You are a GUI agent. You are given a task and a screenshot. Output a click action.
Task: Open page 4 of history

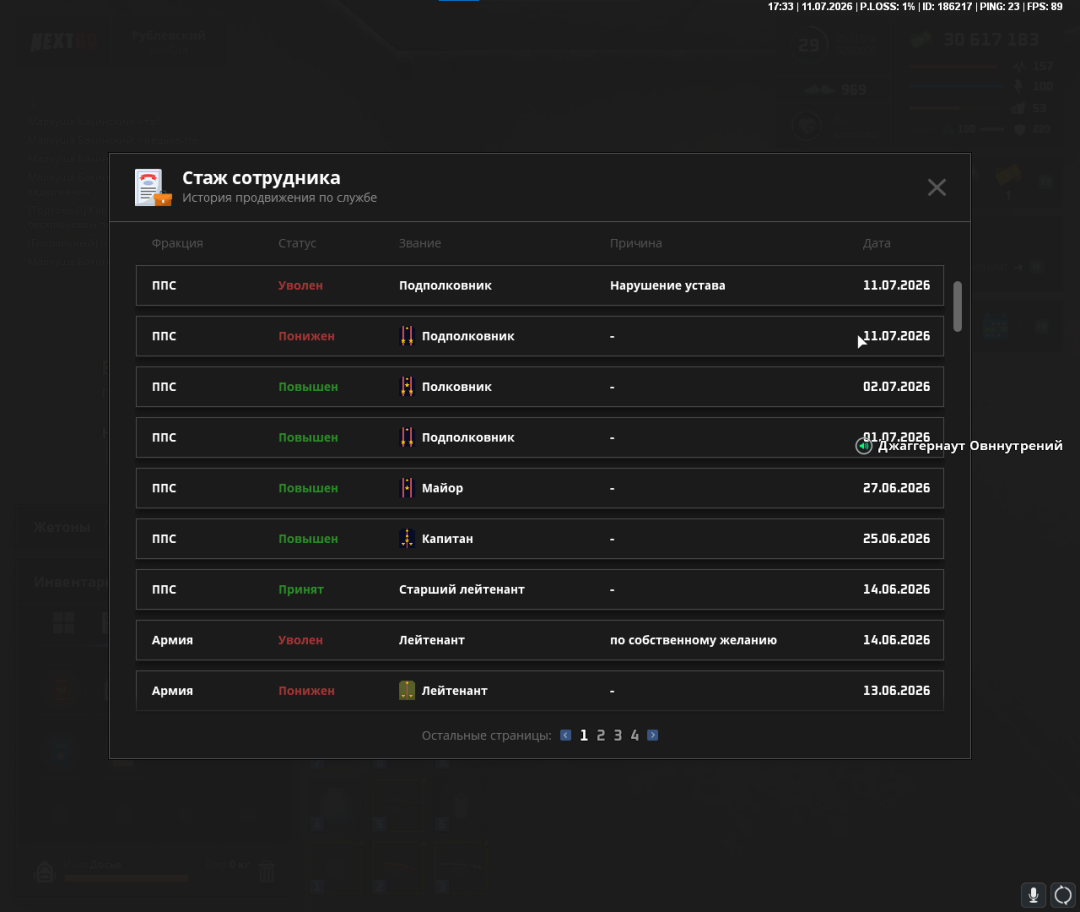(634, 736)
